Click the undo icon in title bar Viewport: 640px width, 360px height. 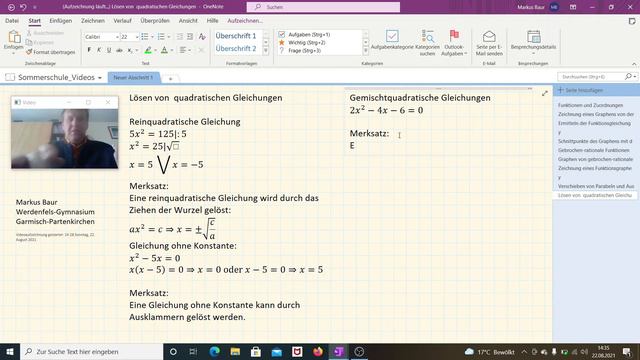(23, 7)
